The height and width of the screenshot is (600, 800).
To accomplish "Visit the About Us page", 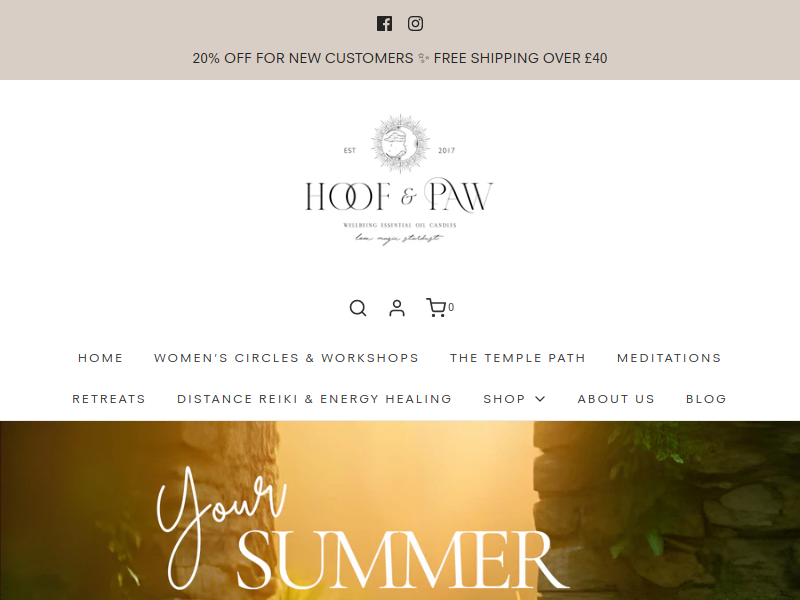I will (x=616, y=399).
